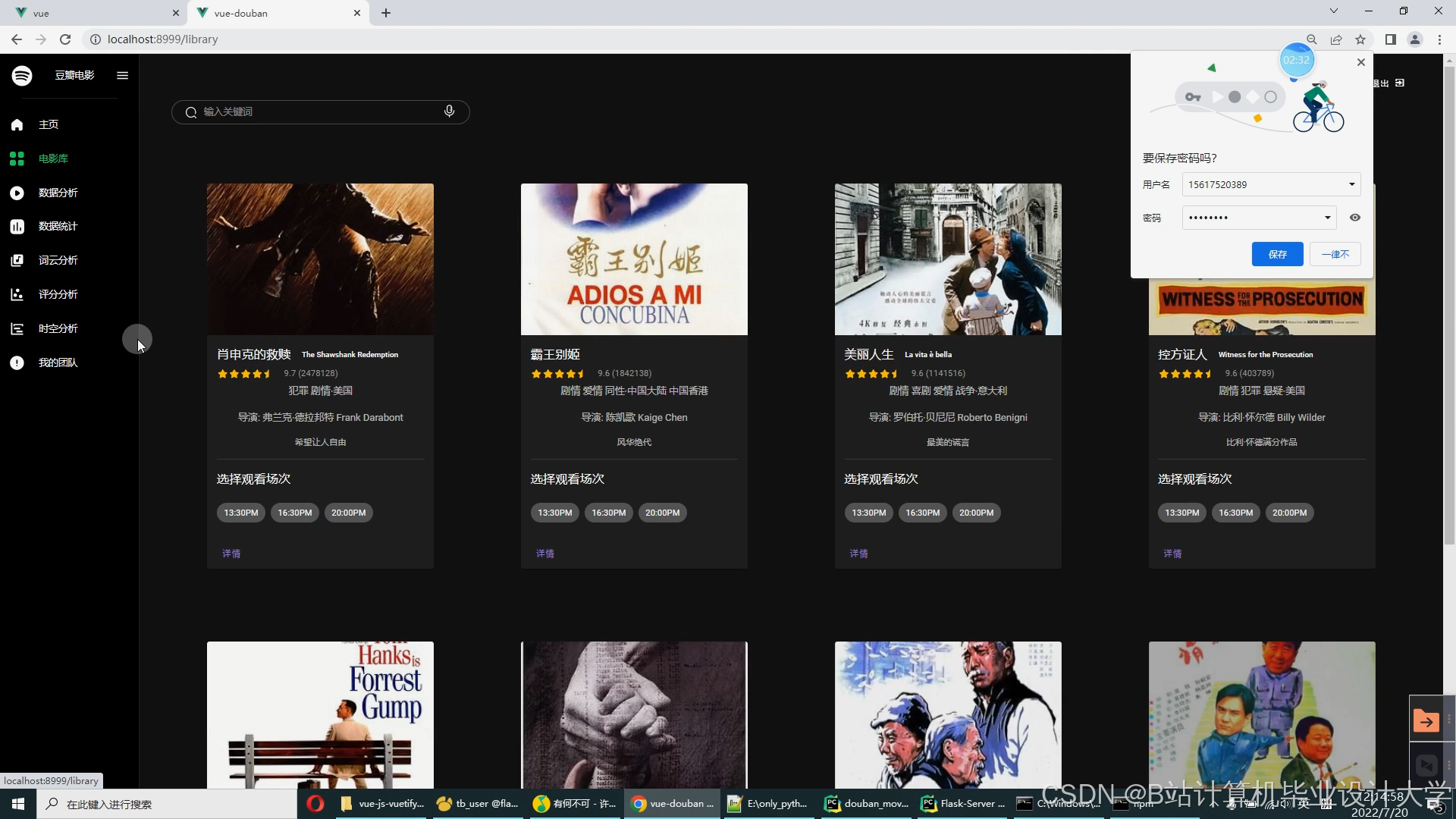Toggle the hamburger menu icon in sidebar
The height and width of the screenshot is (819, 1456).
pyautogui.click(x=122, y=75)
